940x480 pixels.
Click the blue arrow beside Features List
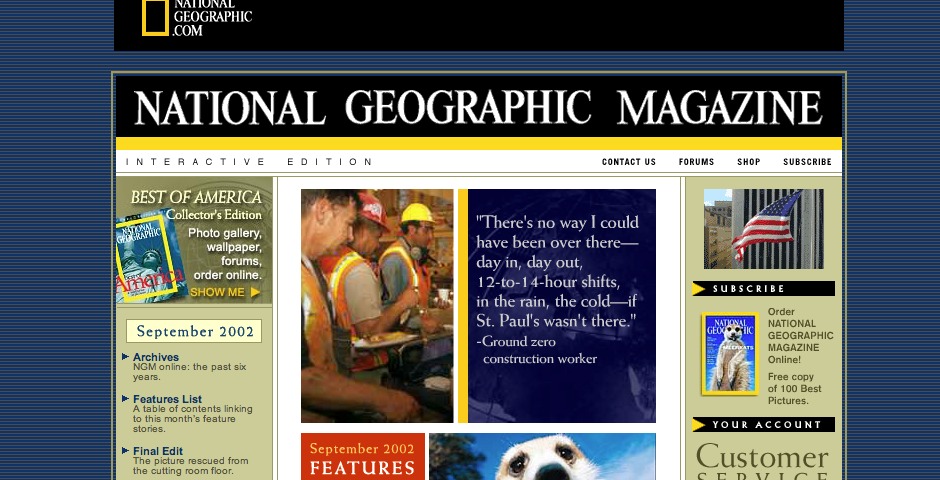click(125, 399)
